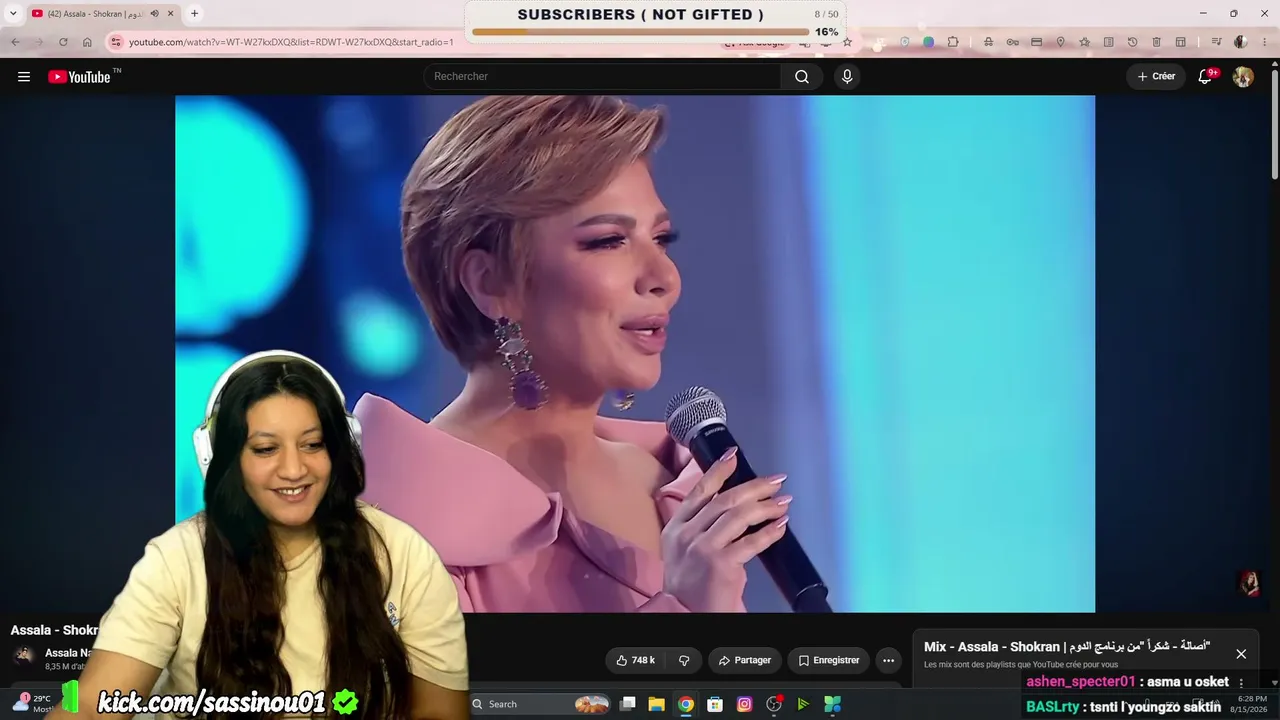Close the Assala - Shokran browser tab
The image size is (1280, 720).
pyautogui.click(x=170, y=14)
